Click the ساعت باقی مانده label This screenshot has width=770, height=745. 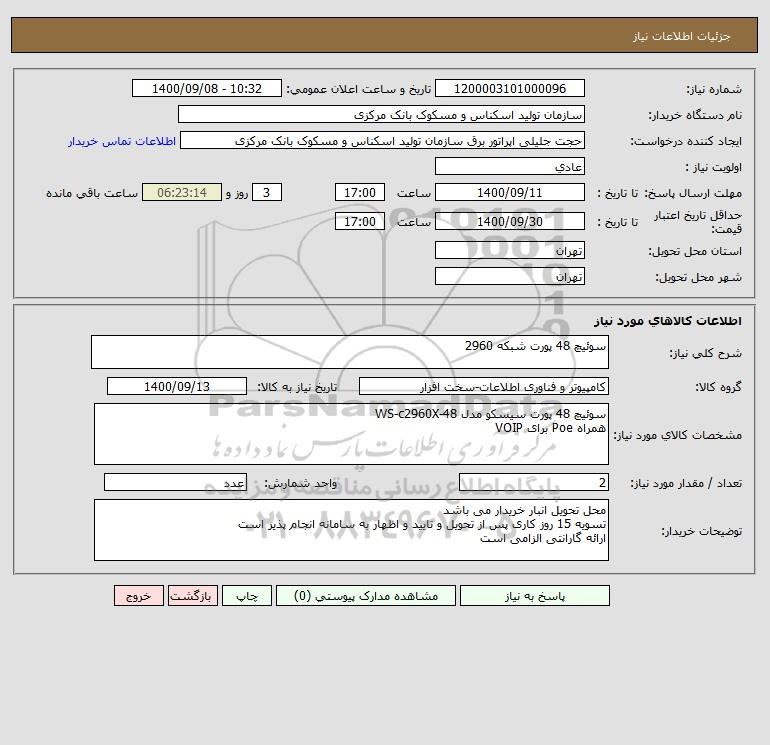tap(92, 193)
